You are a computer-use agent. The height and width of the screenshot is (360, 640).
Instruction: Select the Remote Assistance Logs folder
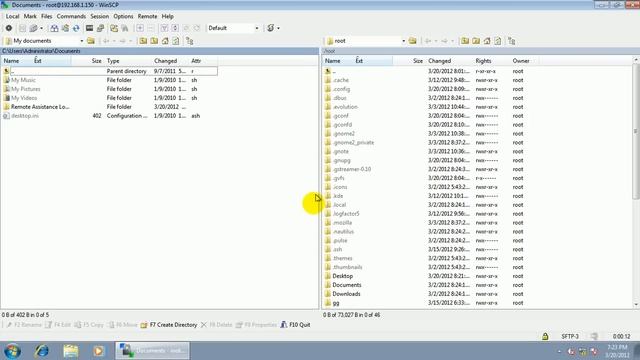(x=40, y=107)
